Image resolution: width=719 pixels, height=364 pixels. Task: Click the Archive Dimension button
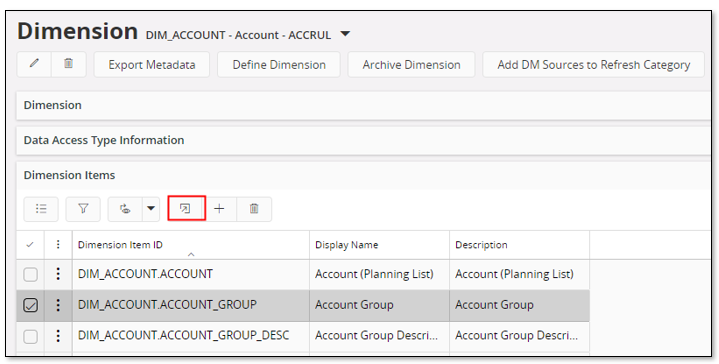[411, 65]
